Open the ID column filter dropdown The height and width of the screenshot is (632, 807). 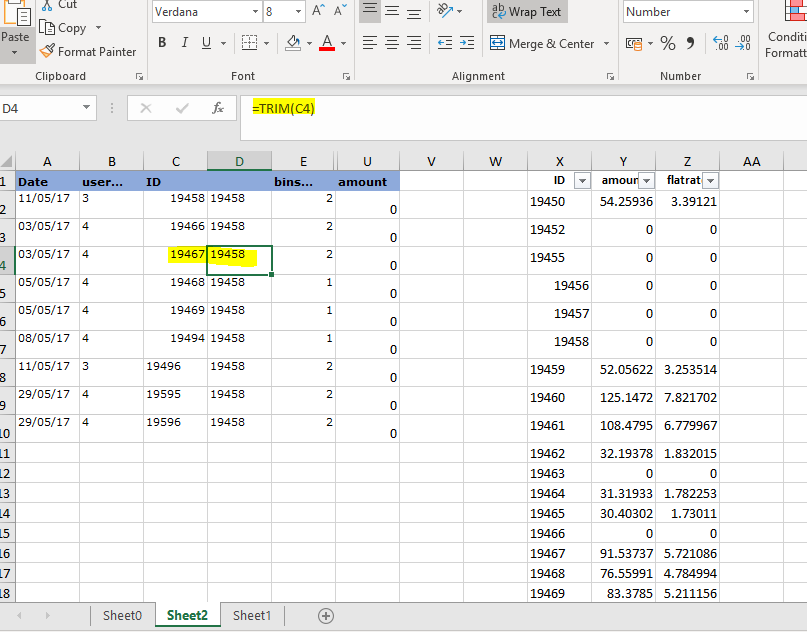pos(582,181)
